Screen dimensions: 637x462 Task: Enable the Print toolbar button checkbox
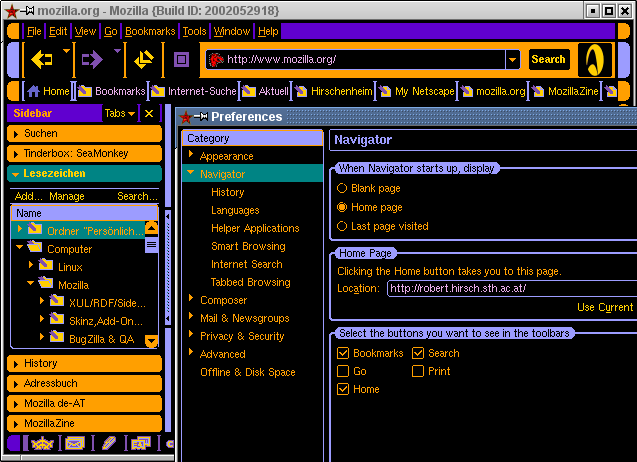coord(418,371)
